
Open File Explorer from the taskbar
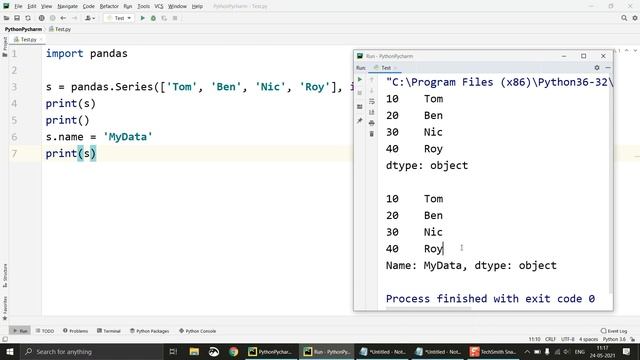(x=194, y=351)
